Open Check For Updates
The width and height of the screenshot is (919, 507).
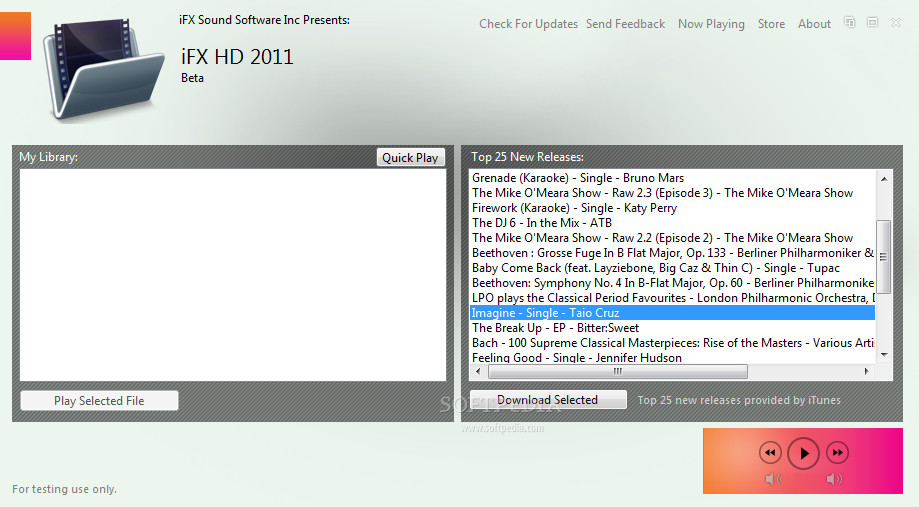(528, 24)
